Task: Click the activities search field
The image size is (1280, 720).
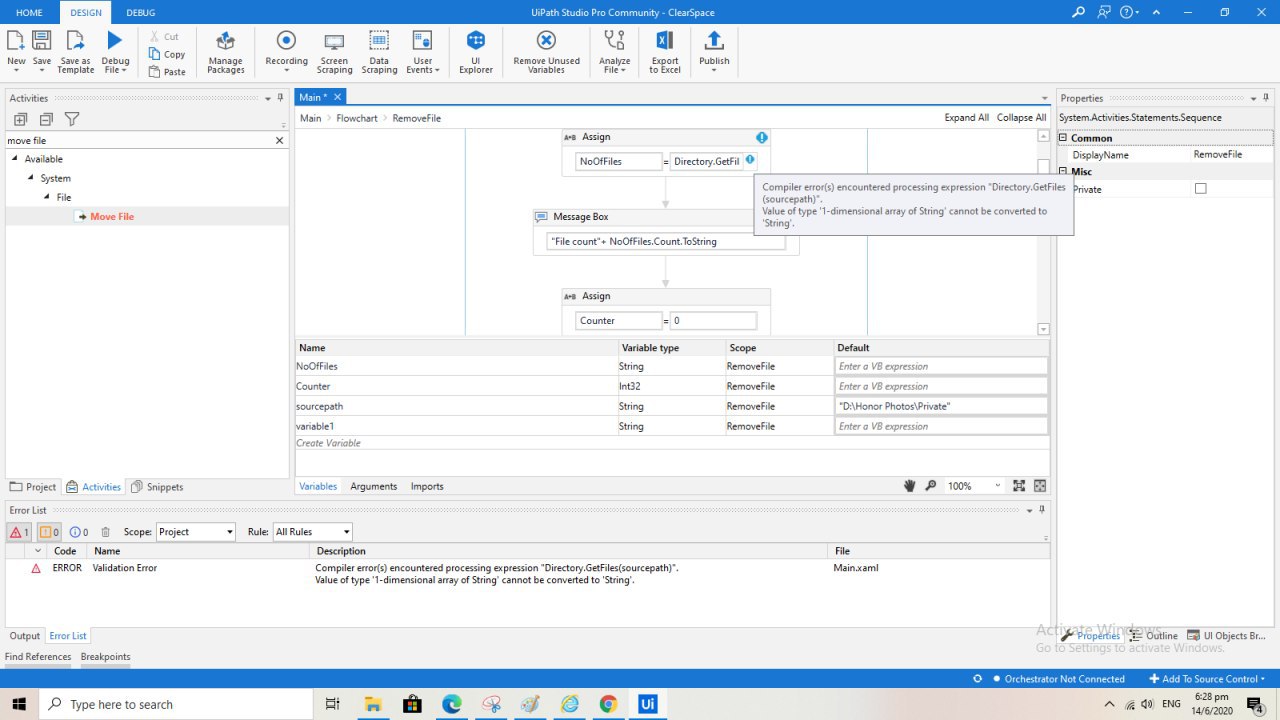Action: (x=139, y=141)
